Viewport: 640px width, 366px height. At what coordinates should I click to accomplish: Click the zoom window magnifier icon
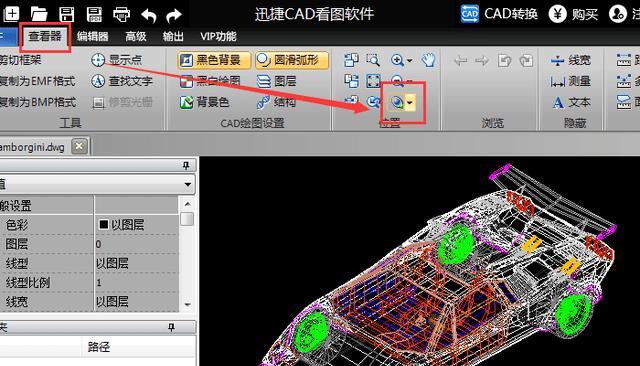coord(373,60)
